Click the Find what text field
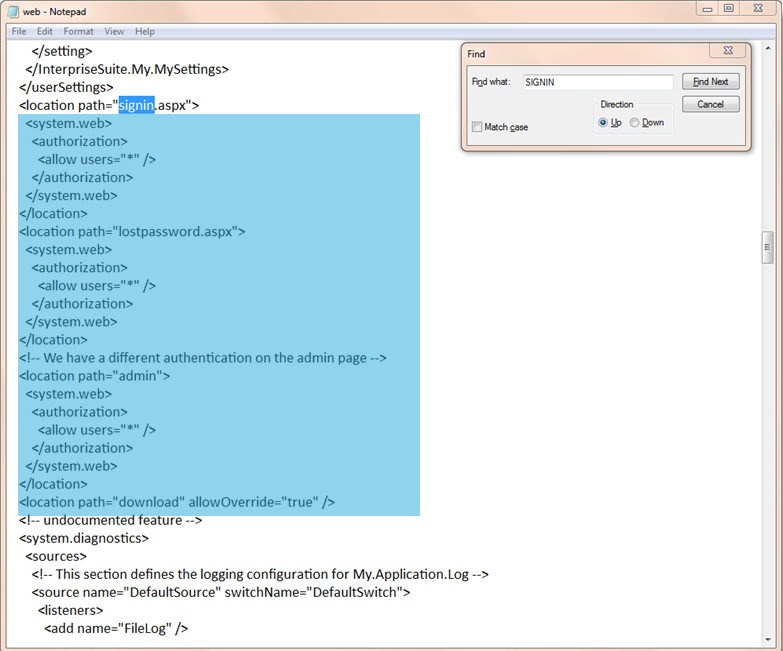 597,82
